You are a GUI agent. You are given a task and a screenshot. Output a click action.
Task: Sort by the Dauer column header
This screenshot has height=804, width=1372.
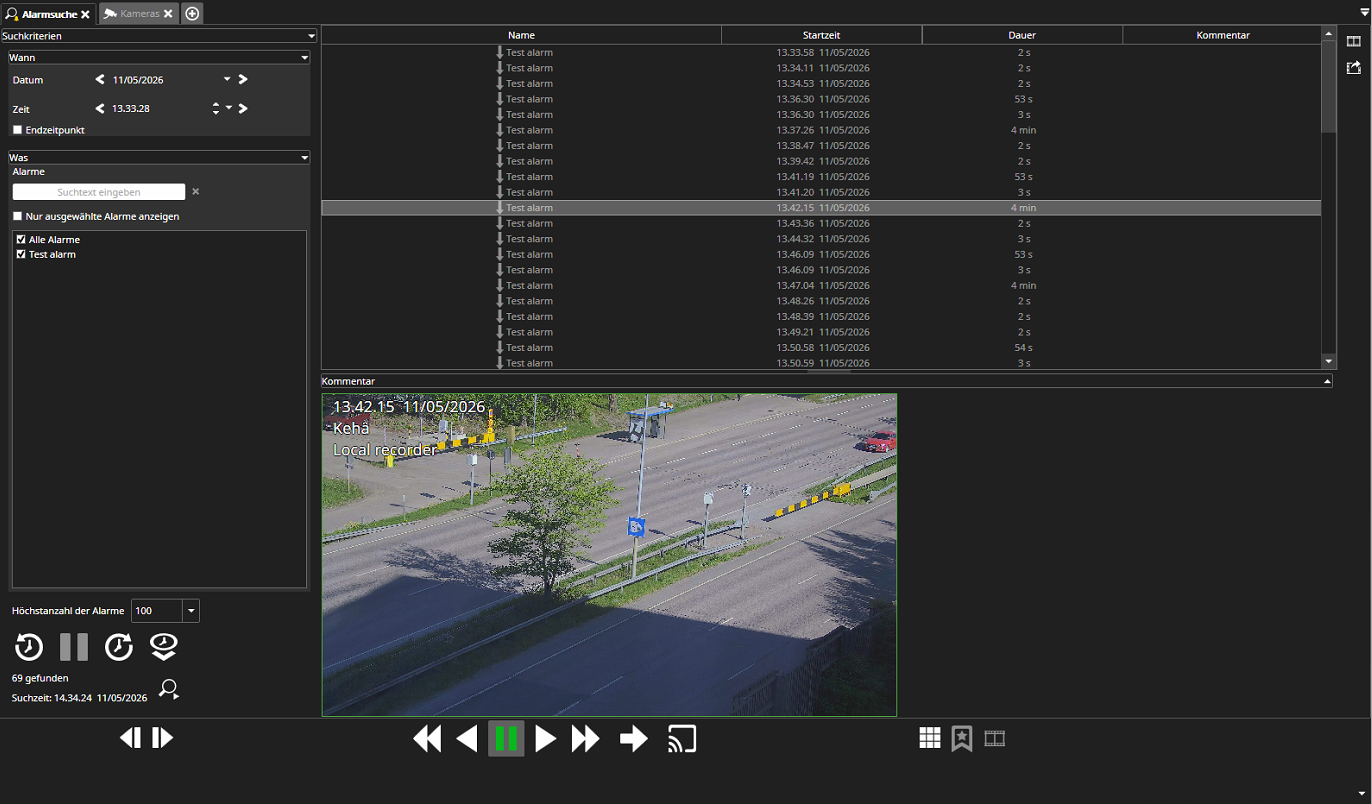(x=1022, y=35)
